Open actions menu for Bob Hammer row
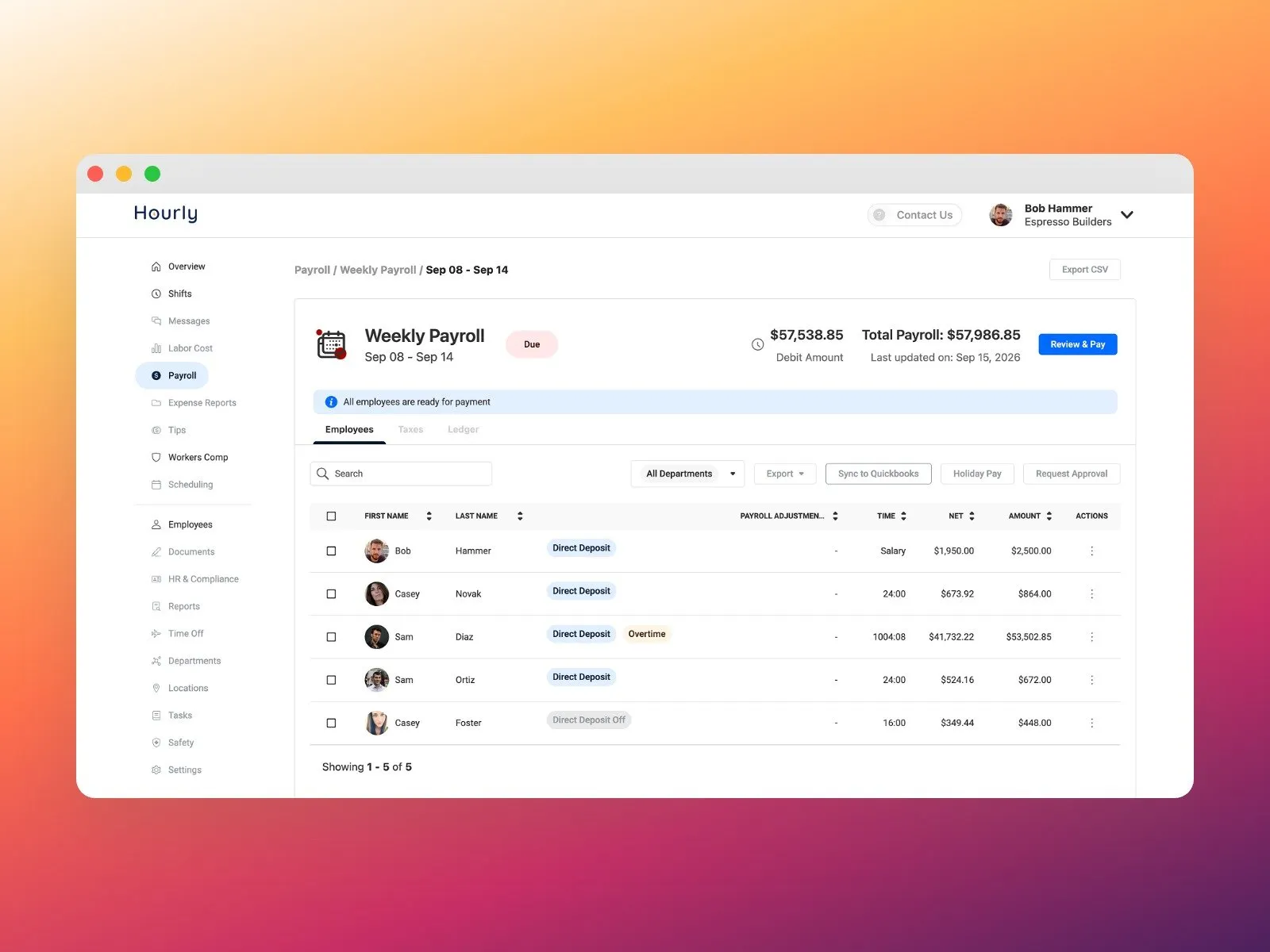The height and width of the screenshot is (952, 1270). click(1092, 551)
